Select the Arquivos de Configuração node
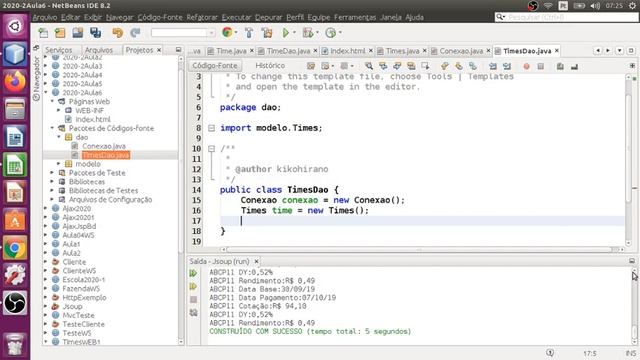The width and height of the screenshot is (640, 360). (x=110, y=200)
